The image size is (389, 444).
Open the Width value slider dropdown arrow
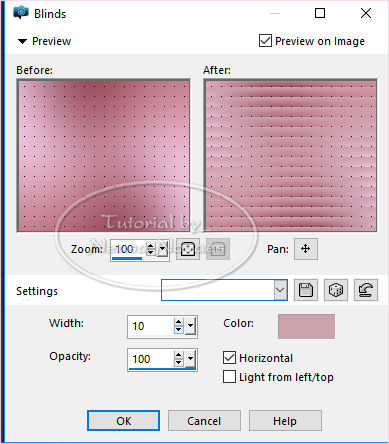191,326
